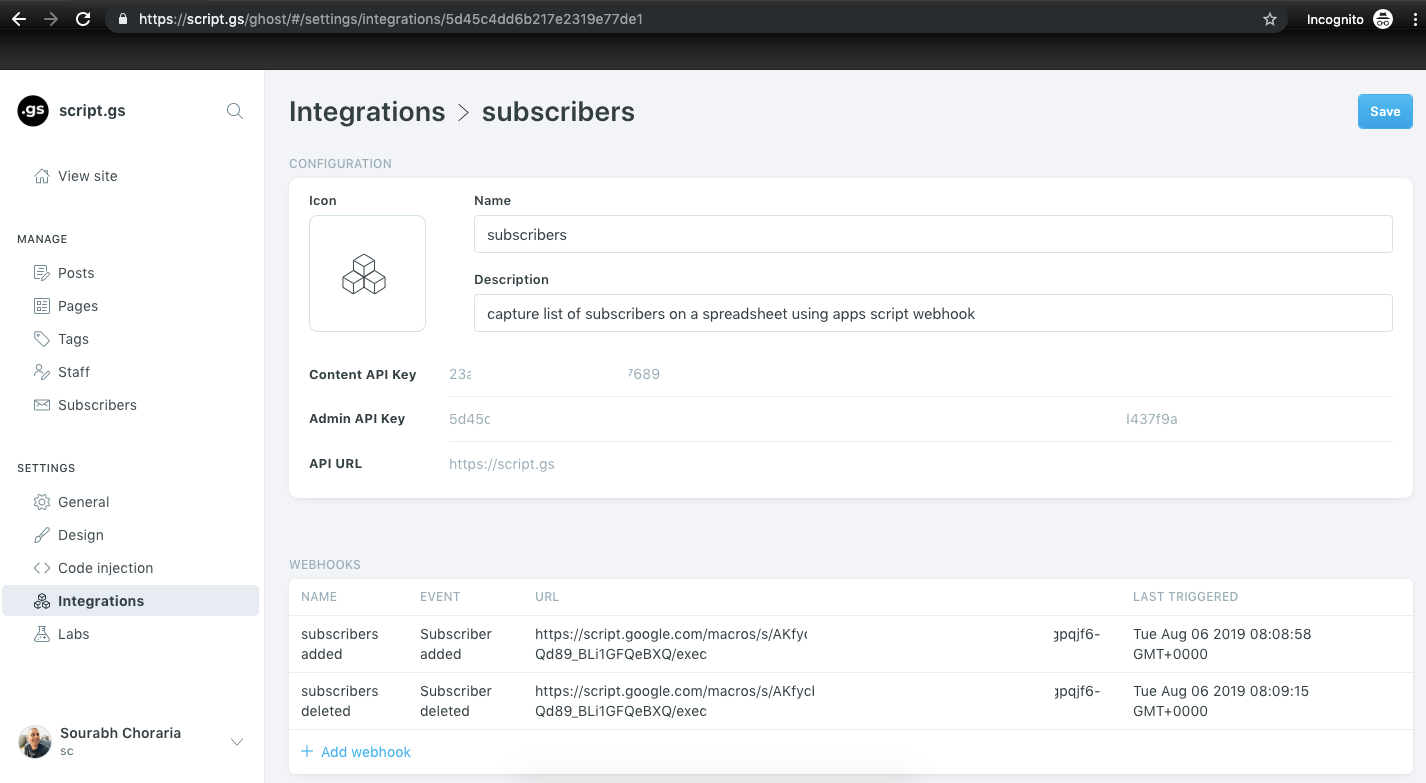Open Code injection settings
This screenshot has height=783, width=1426.
click(x=106, y=568)
